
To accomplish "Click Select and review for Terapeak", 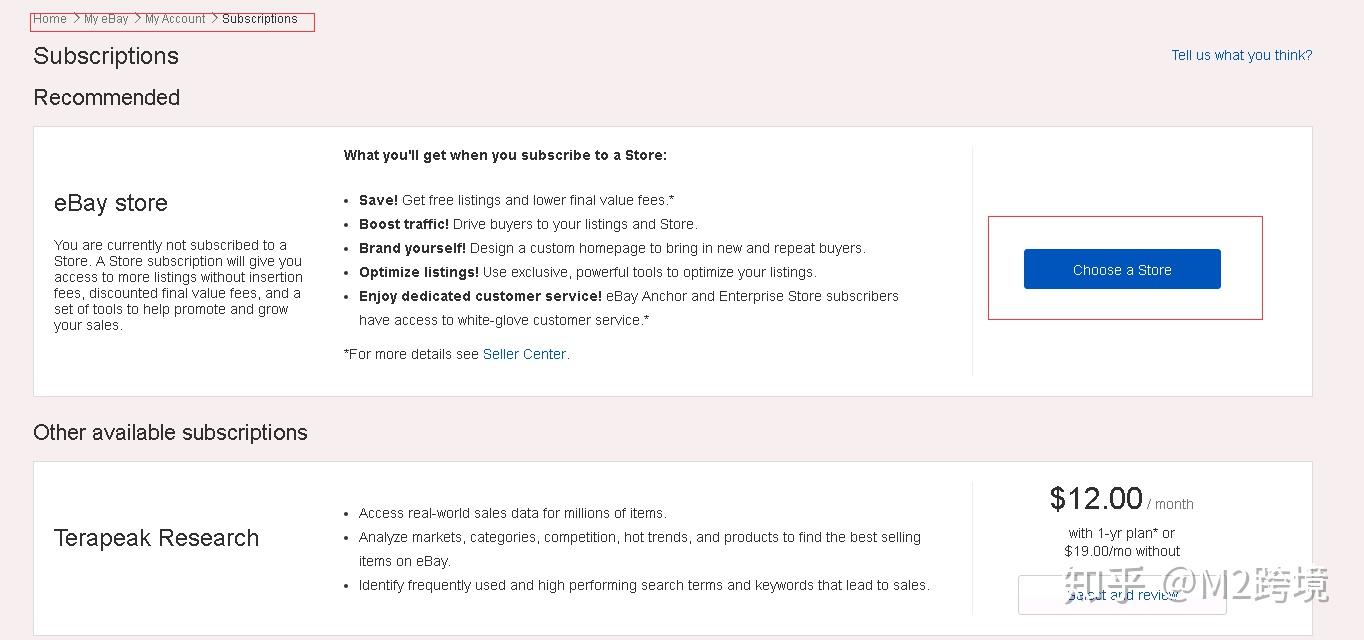I will point(1122,595).
